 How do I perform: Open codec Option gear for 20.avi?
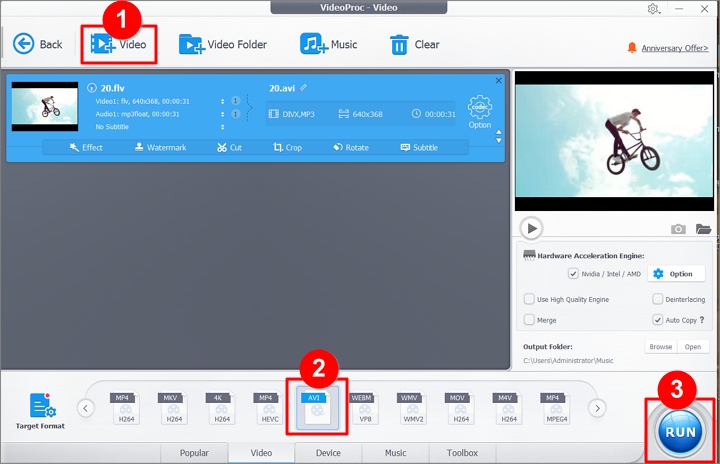tap(480, 112)
